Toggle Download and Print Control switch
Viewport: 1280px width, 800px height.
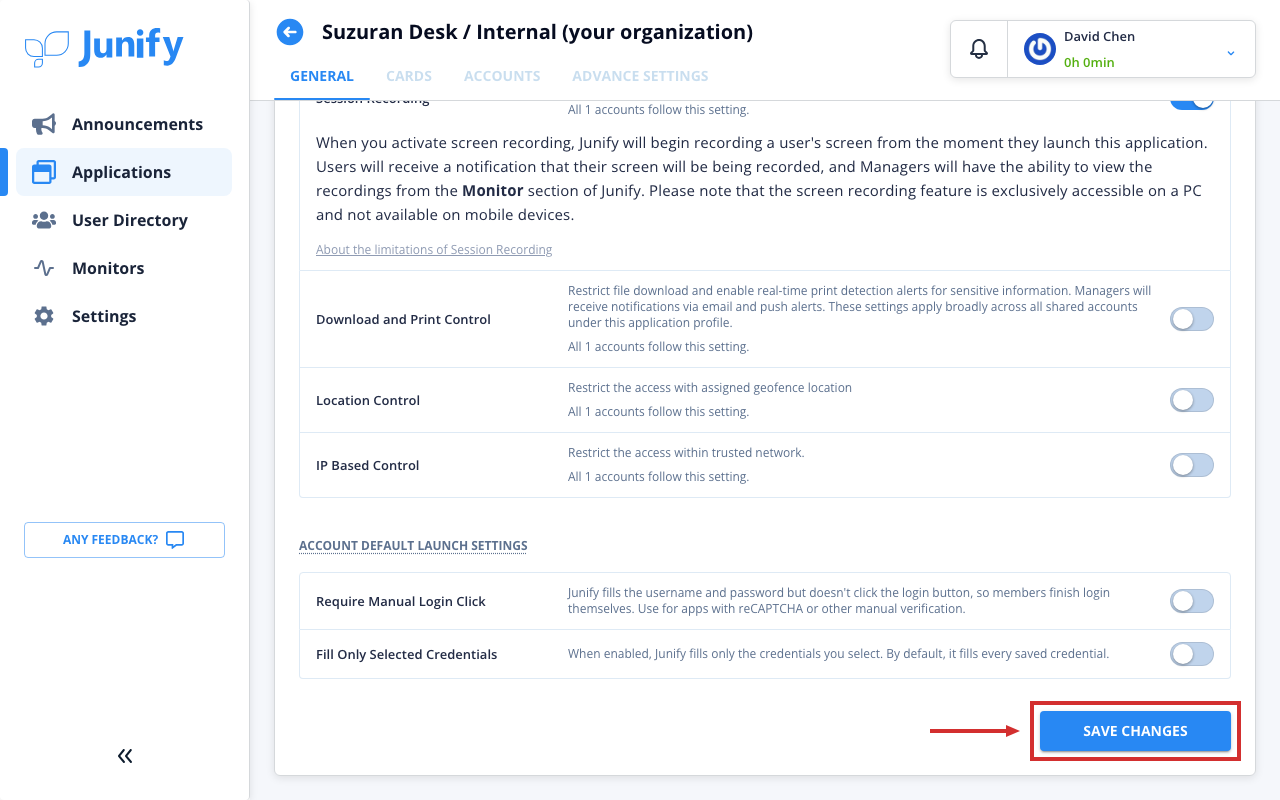[x=1192, y=319]
